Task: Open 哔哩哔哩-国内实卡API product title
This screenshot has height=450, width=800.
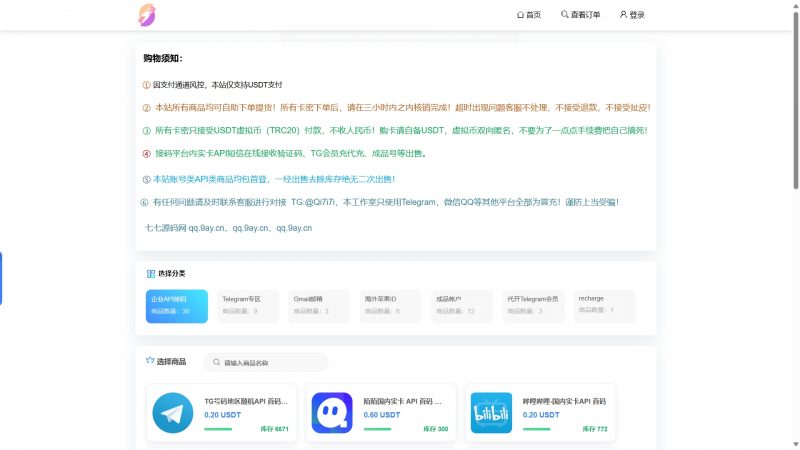Action: coord(564,402)
